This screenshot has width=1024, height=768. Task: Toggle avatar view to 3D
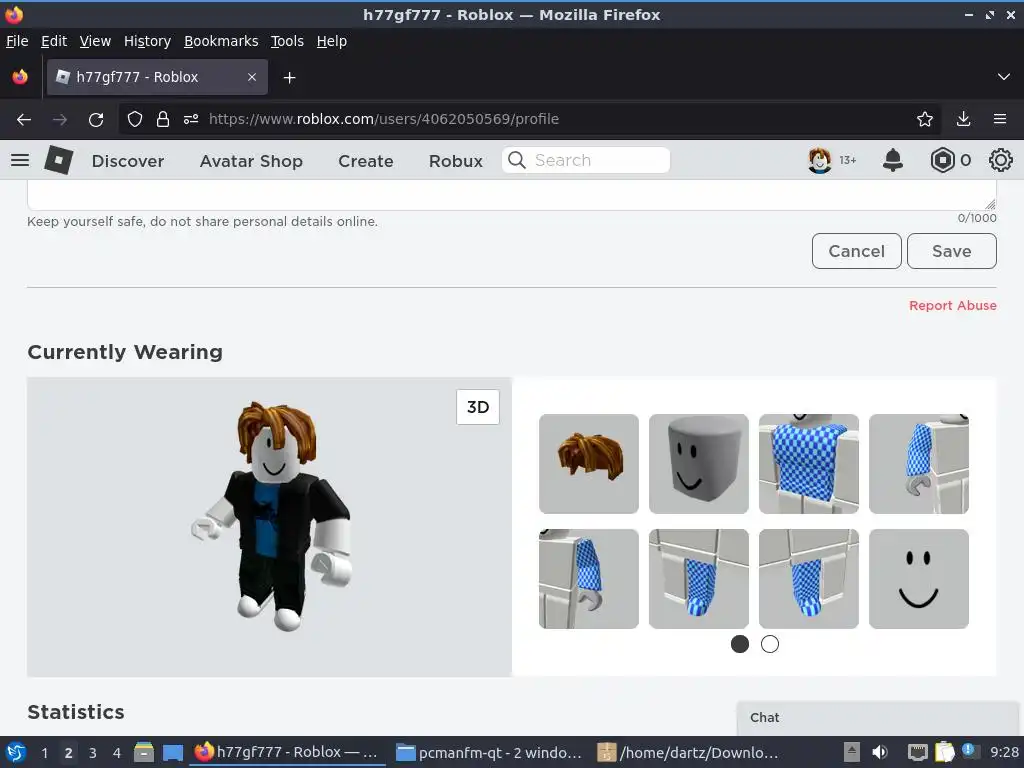[478, 407]
